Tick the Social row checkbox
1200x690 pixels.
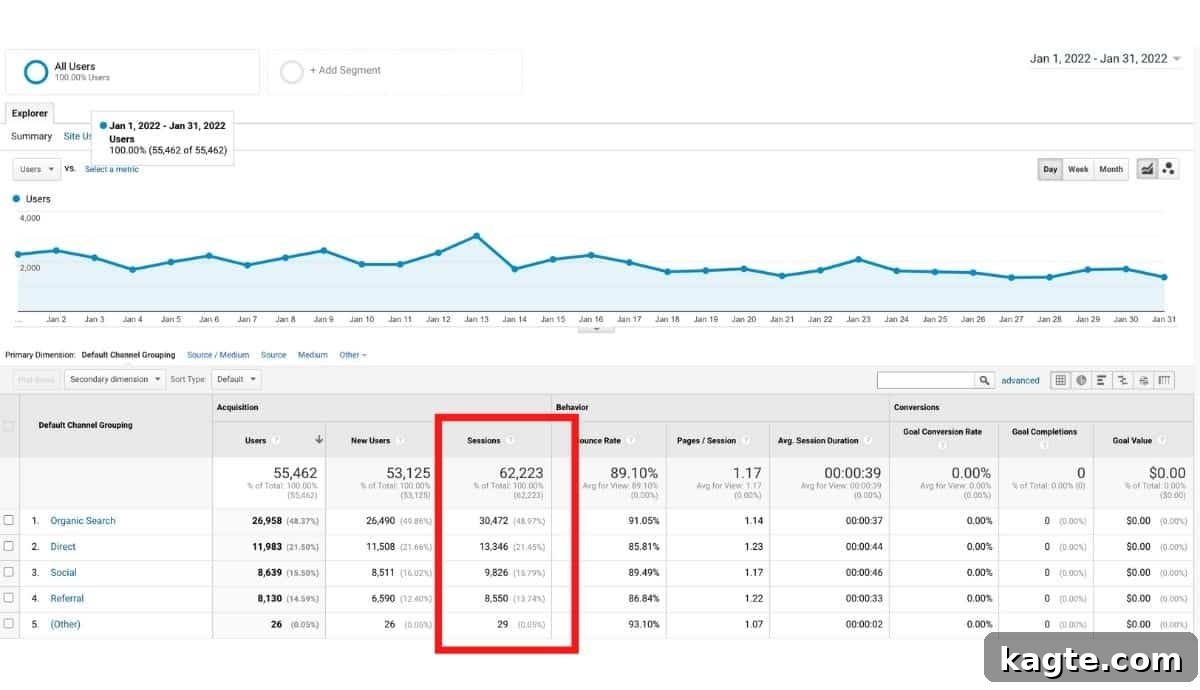9,572
